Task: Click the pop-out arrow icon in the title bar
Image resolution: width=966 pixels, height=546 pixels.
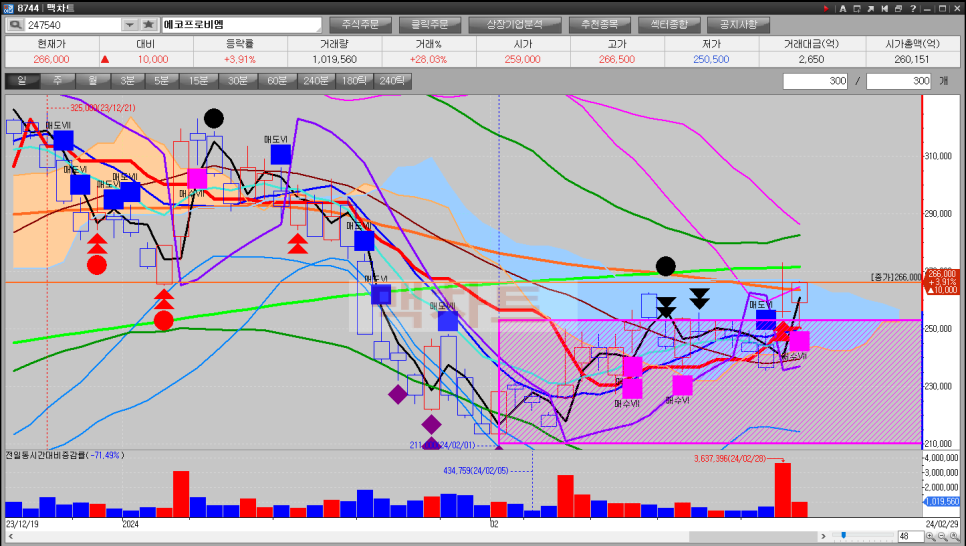Action: pyautogui.click(x=871, y=9)
